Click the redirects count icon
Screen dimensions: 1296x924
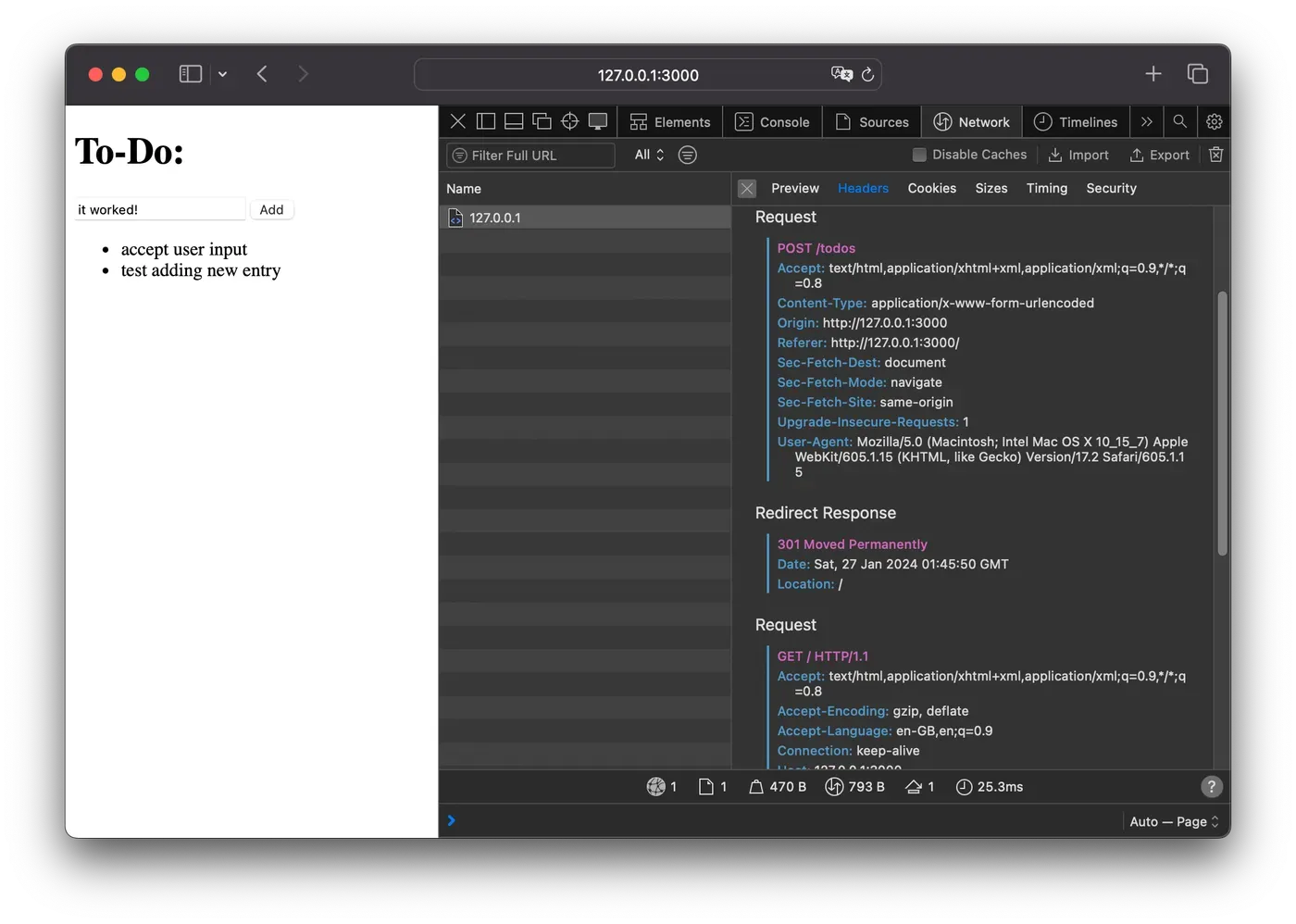914,787
